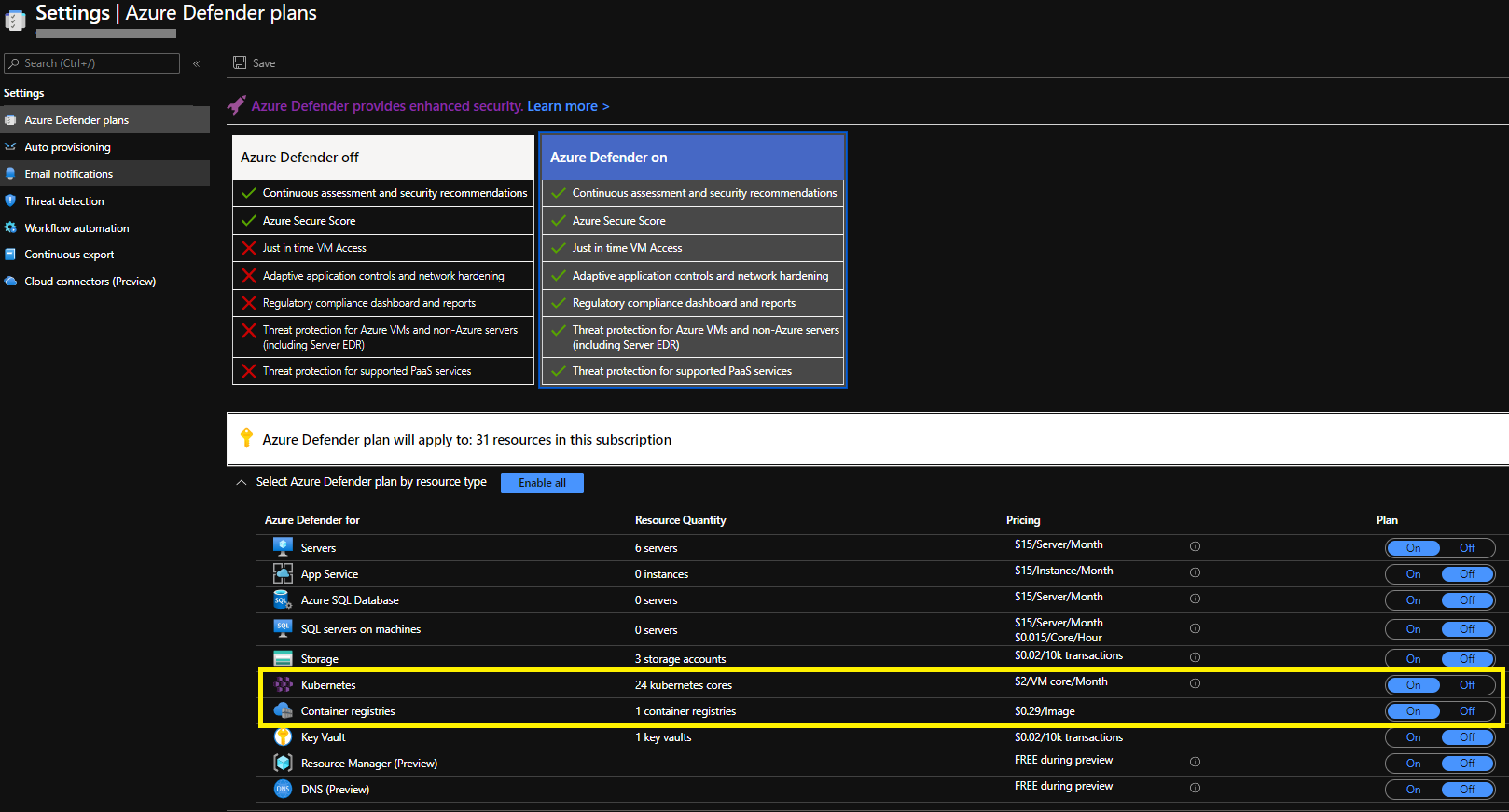This screenshot has height=812, width=1509.
Task: Focus the Search (Ctrl+/) box
Action: 91,63
